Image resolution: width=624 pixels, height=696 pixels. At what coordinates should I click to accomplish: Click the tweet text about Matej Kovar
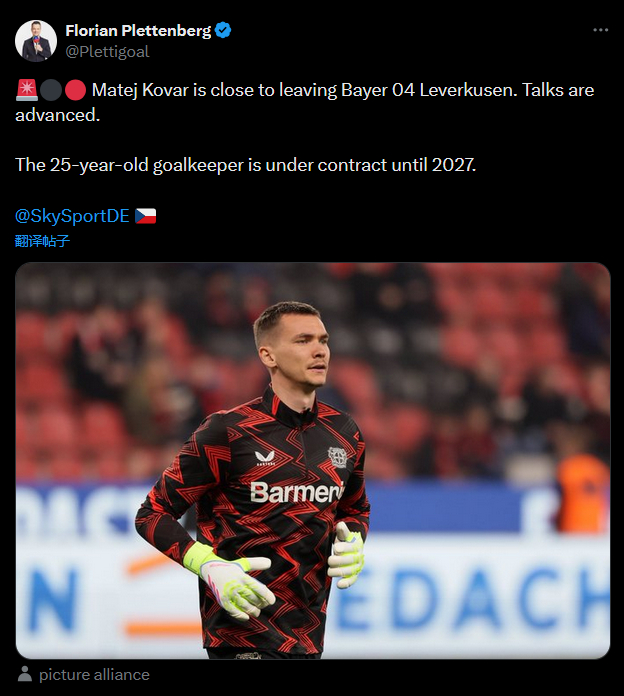pyautogui.click(x=304, y=103)
